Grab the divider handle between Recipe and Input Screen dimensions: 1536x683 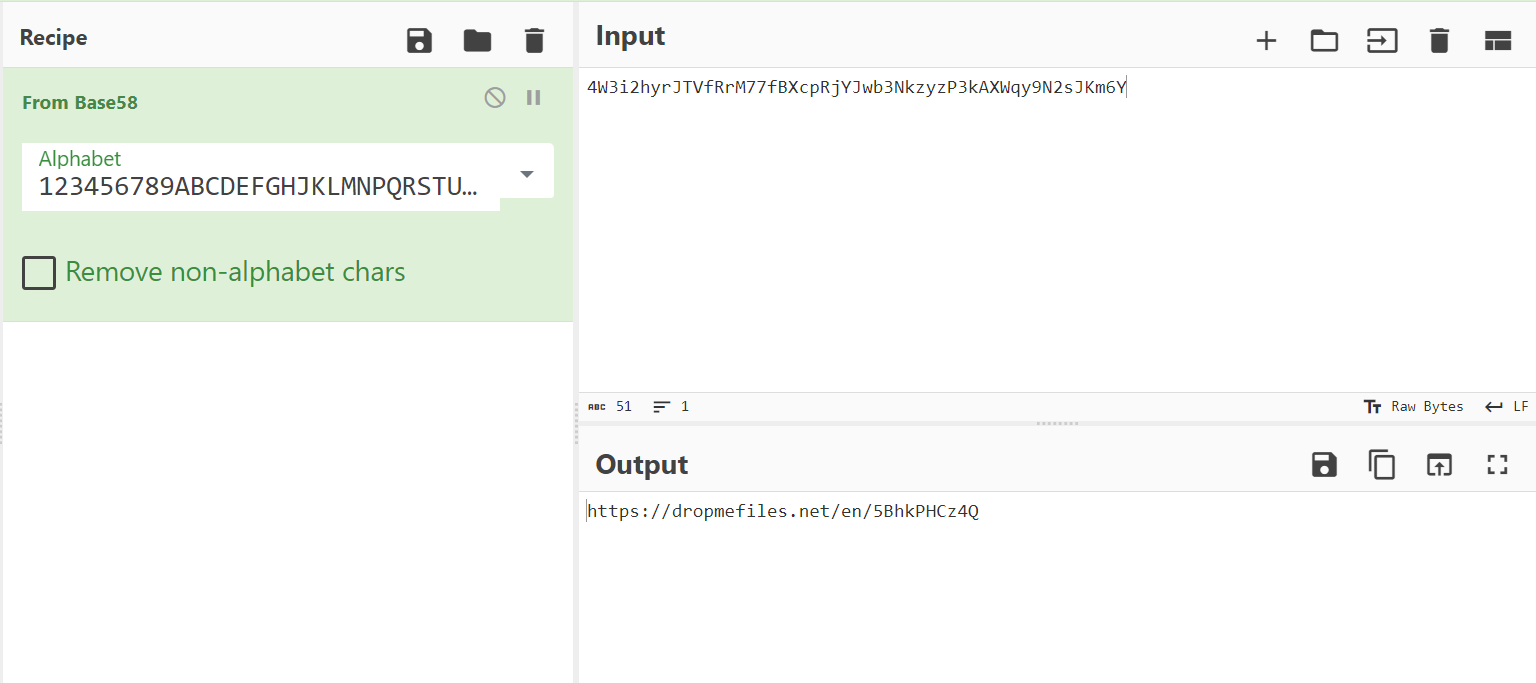(576, 423)
